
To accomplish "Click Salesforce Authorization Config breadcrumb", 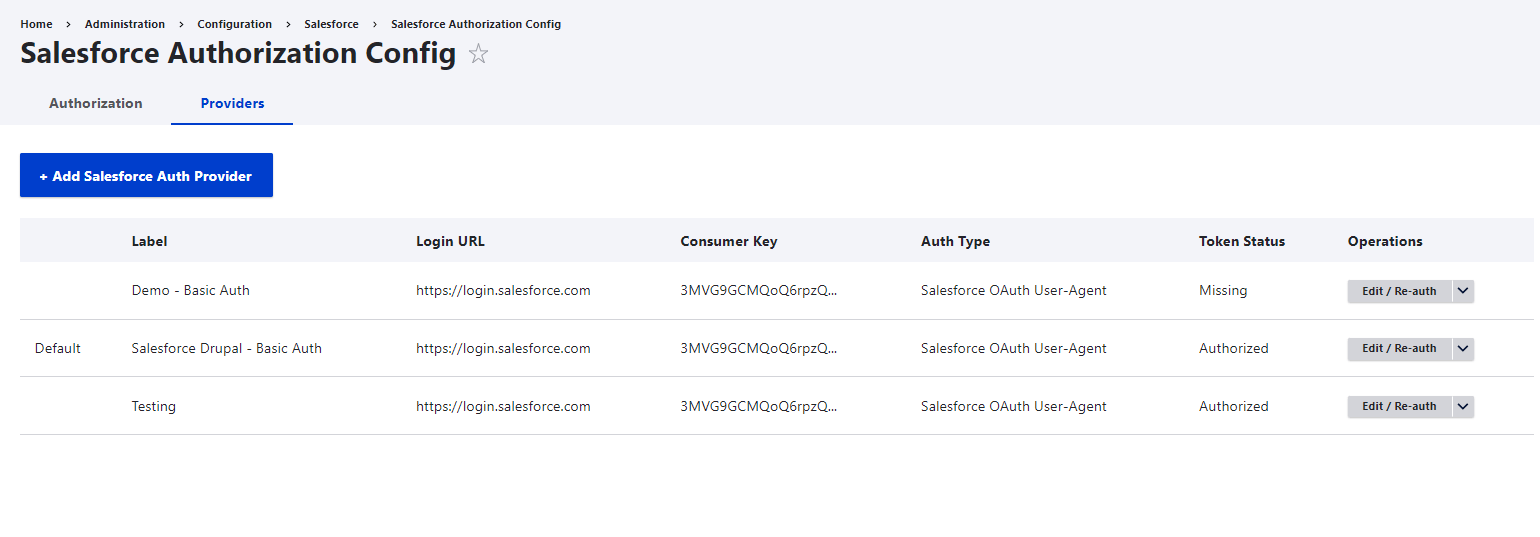I will [475, 24].
